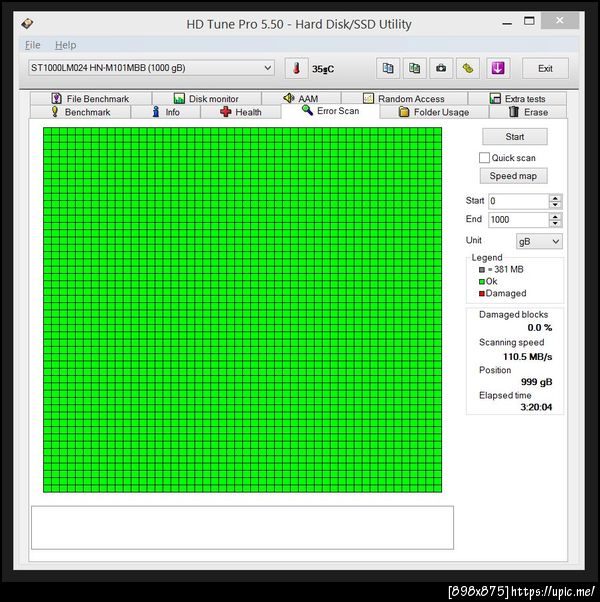Click the 999 gB position value
This screenshot has width=600, height=602.
[536, 382]
